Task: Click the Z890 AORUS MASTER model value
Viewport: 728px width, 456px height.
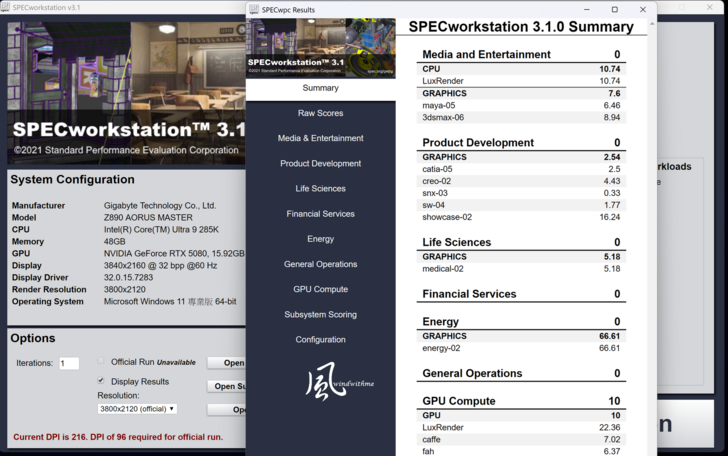Action: click(148, 217)
